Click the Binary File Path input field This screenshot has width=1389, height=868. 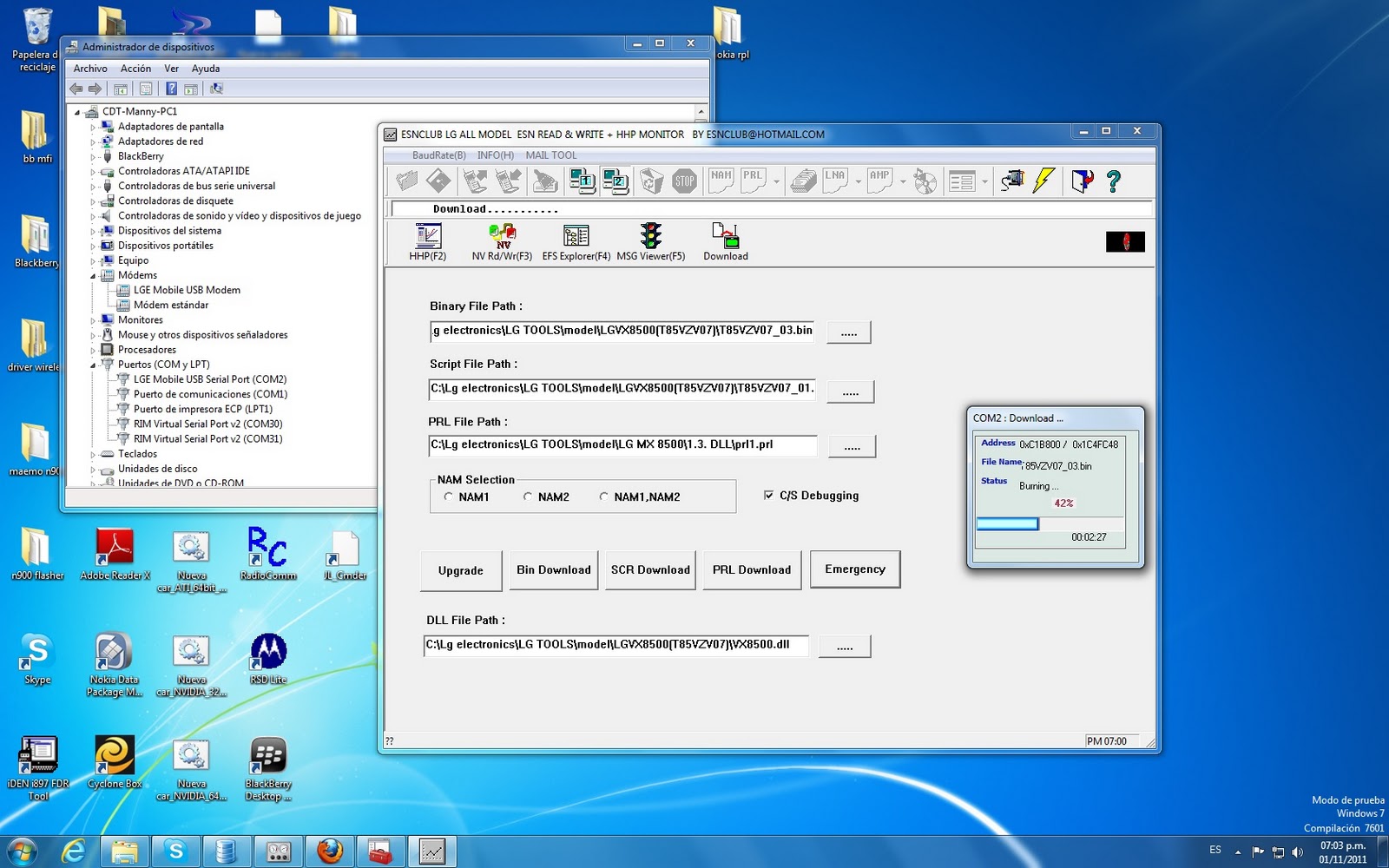(x=622, y=331)
